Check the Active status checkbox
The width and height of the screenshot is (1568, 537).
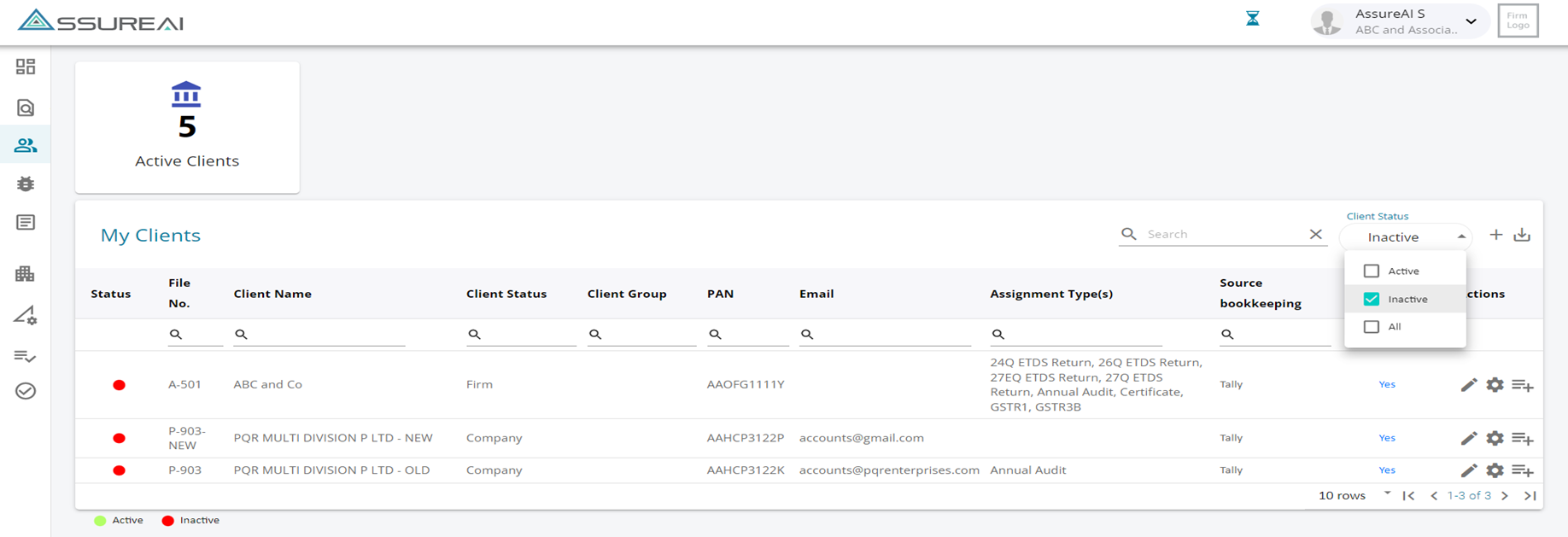[x=1372, y=271]
